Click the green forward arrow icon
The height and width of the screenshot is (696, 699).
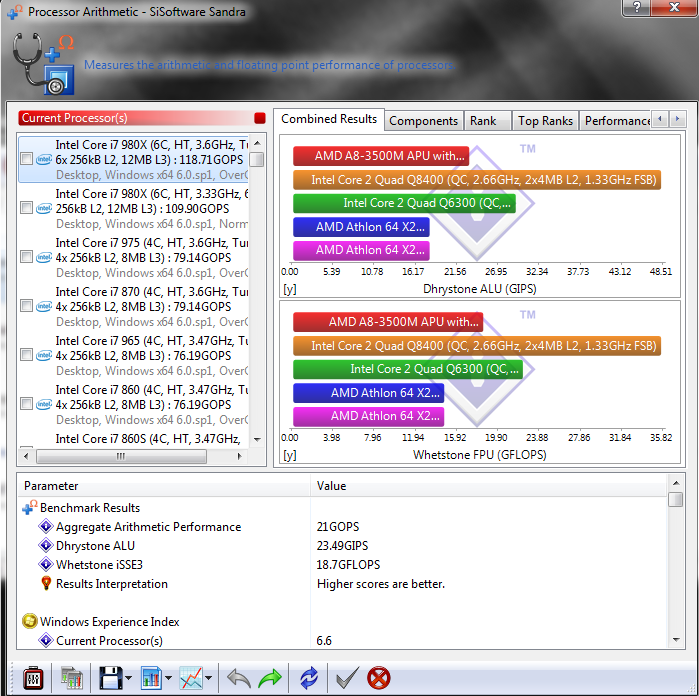[x=270, y=678]
